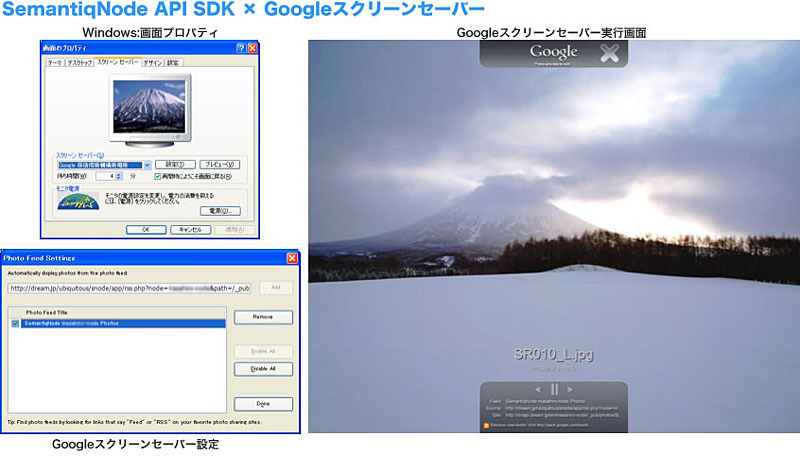Click the Disable All button
Image resolution: width=800 pixels, height=473 pixels.
[263, 369]
